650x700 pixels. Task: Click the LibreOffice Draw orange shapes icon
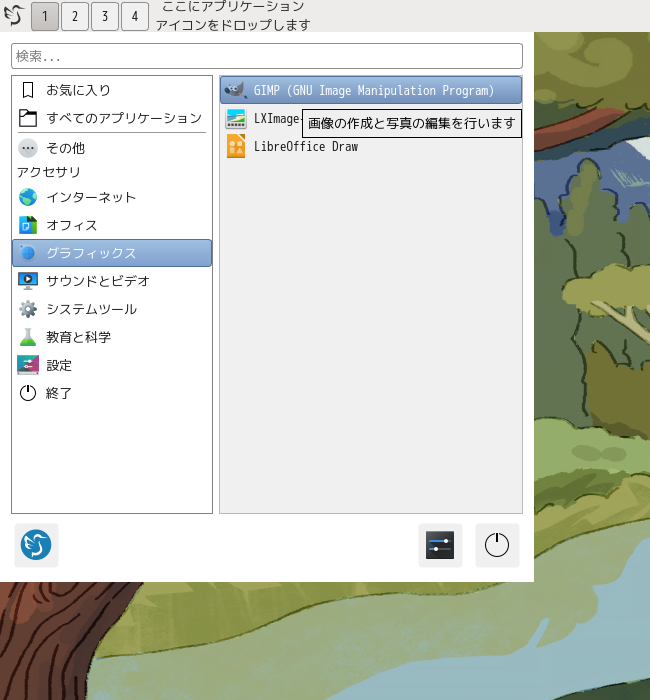point(236,146)
